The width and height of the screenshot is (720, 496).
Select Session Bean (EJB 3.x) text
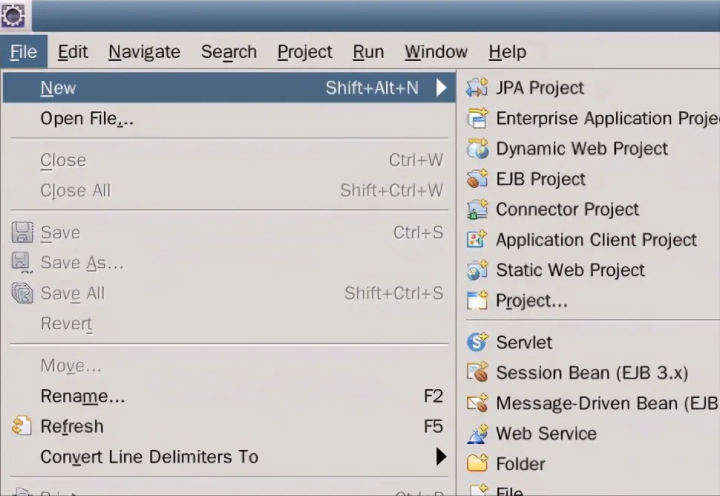(x=592, y=372)
